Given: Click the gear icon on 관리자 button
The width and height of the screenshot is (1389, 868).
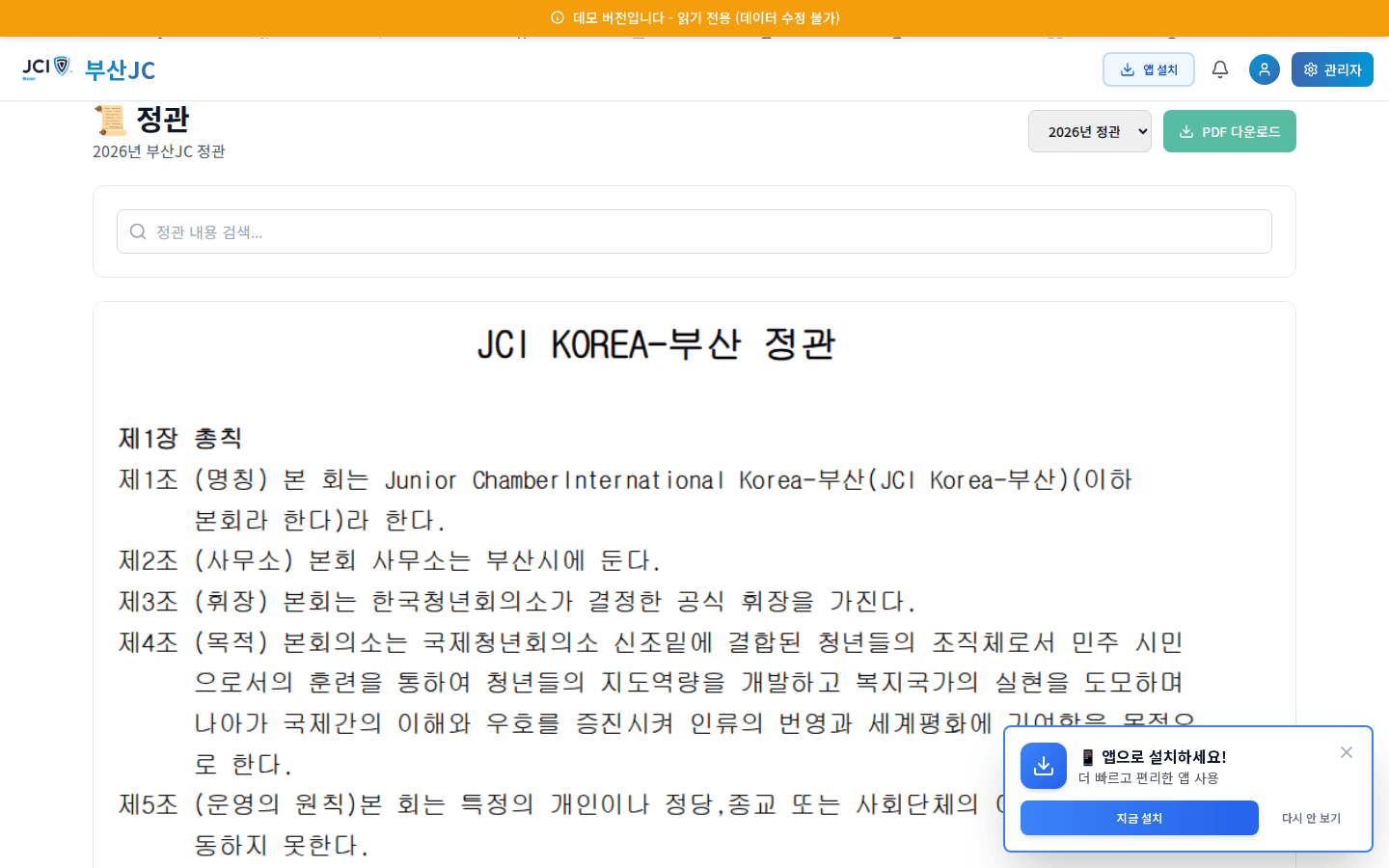Looking at the screenshot, I should pyautogui.click(x=1311, y=68).
